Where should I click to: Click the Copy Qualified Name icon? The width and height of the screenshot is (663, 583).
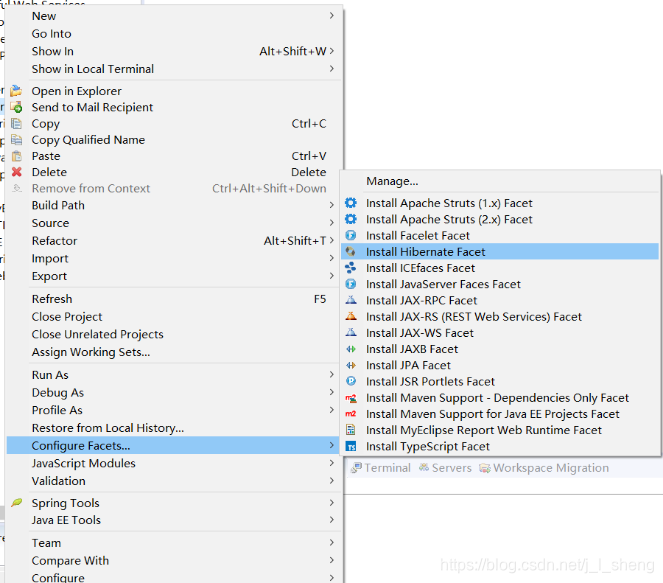coord(16,140)
